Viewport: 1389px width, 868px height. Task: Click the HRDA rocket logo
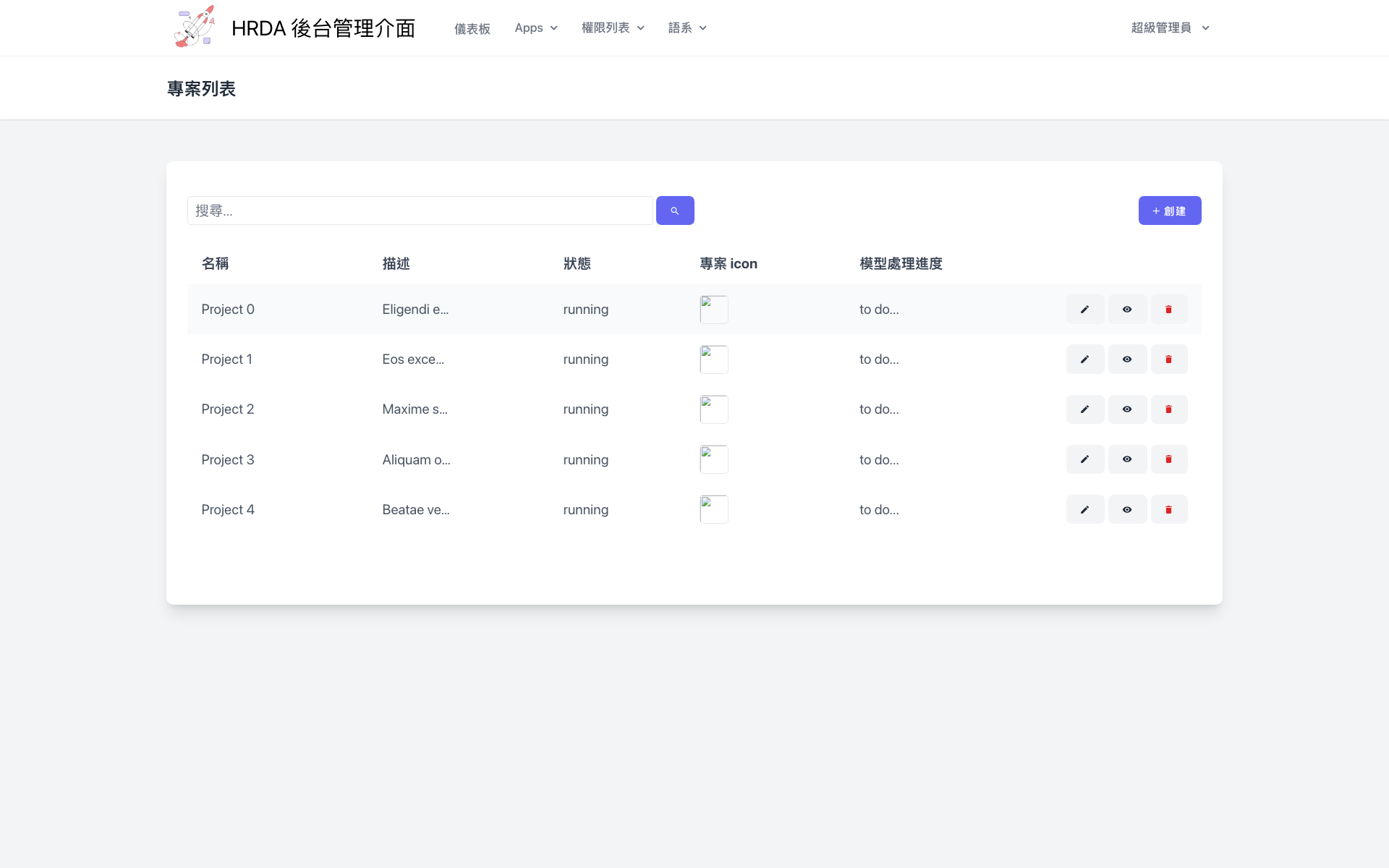click(x=194, y=27)
